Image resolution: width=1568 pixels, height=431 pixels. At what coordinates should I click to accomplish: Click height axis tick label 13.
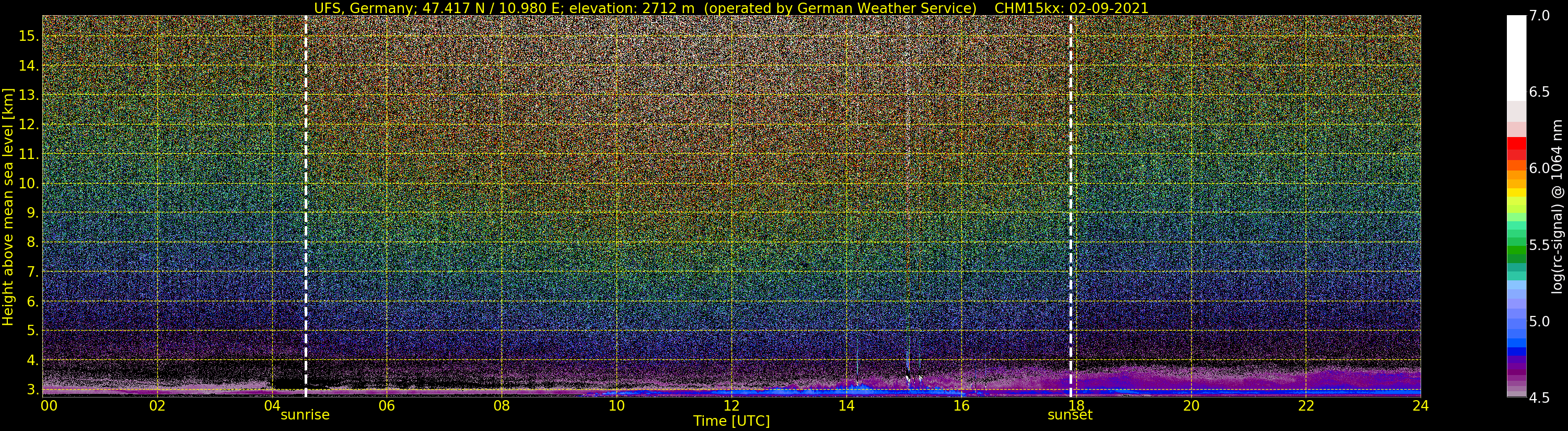click(29, 95)
